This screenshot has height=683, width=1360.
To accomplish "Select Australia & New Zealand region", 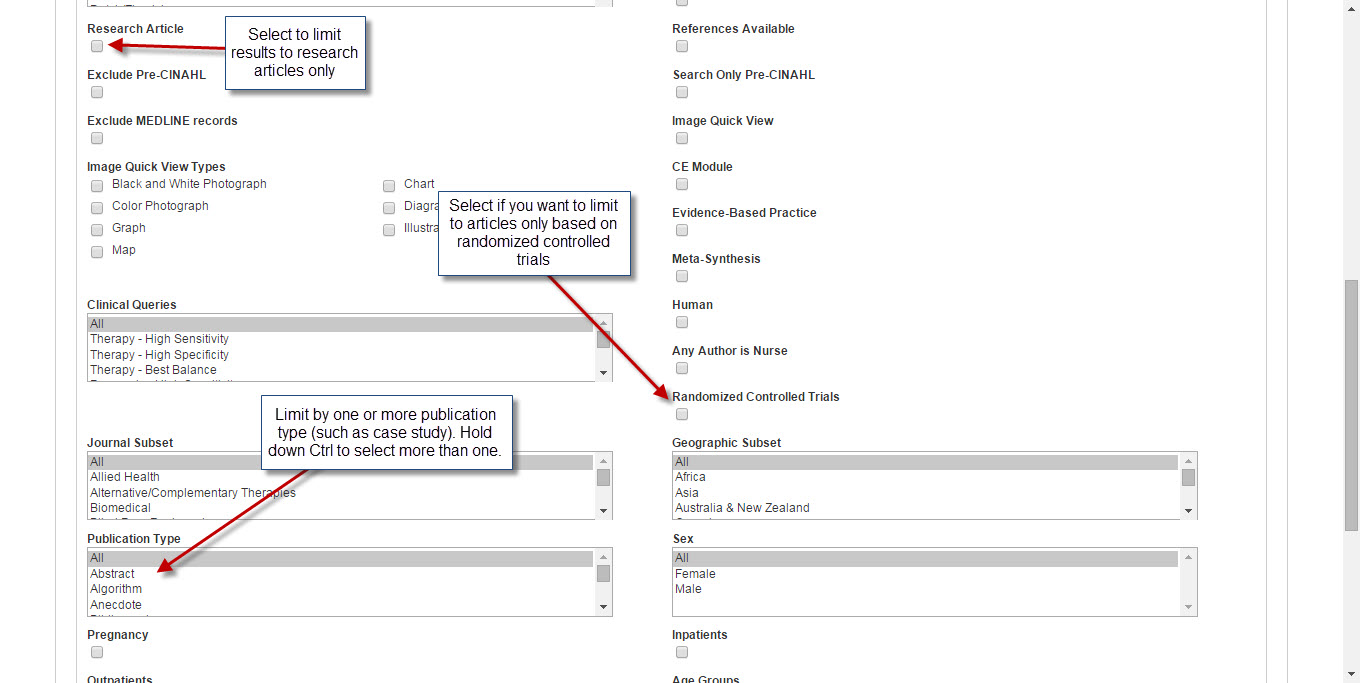I will 926,508.
